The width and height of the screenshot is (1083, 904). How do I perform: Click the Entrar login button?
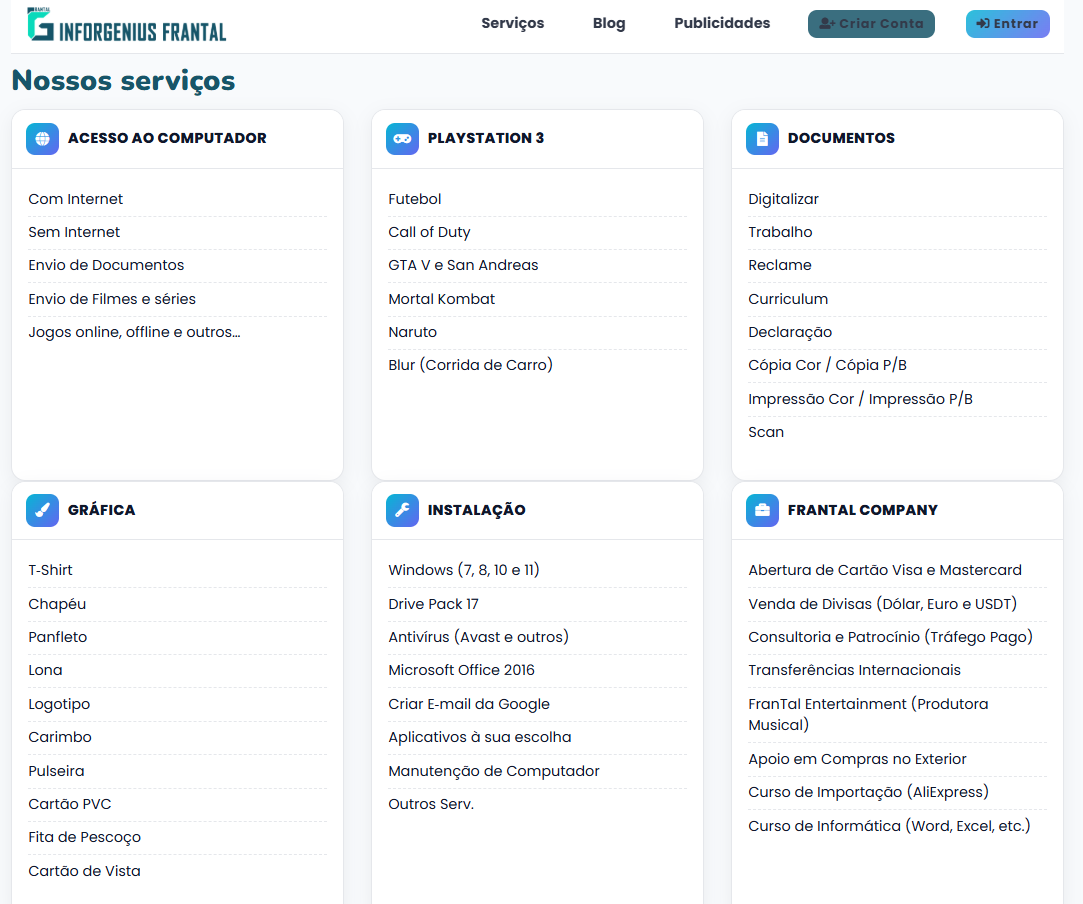point(1007,24)
